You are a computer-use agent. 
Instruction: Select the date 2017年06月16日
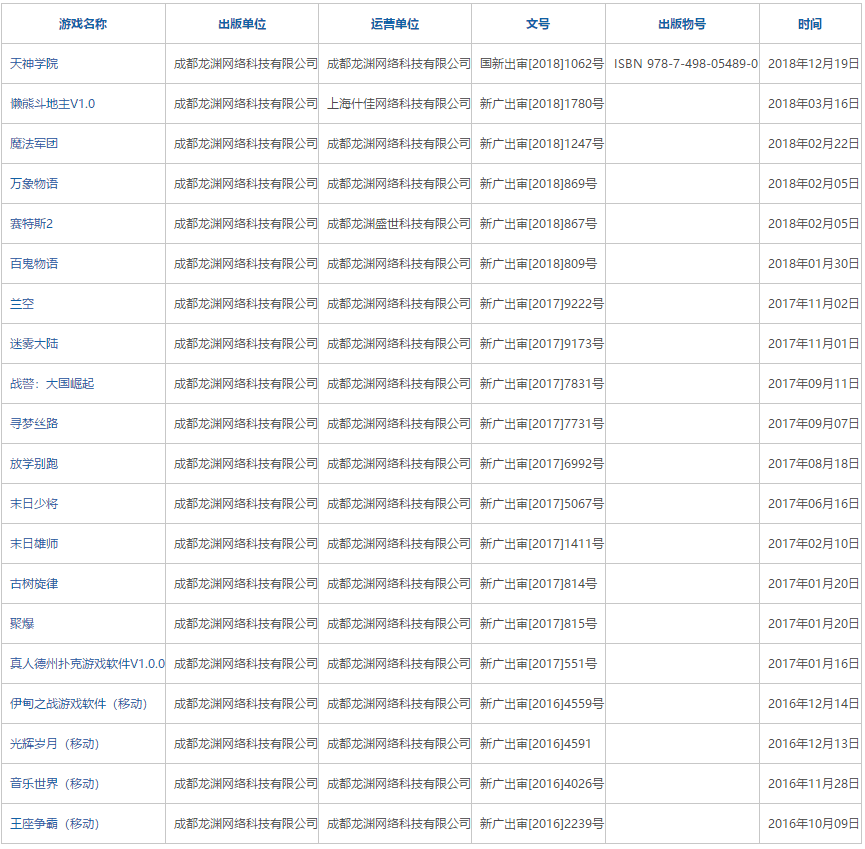[x=814, y=504]
